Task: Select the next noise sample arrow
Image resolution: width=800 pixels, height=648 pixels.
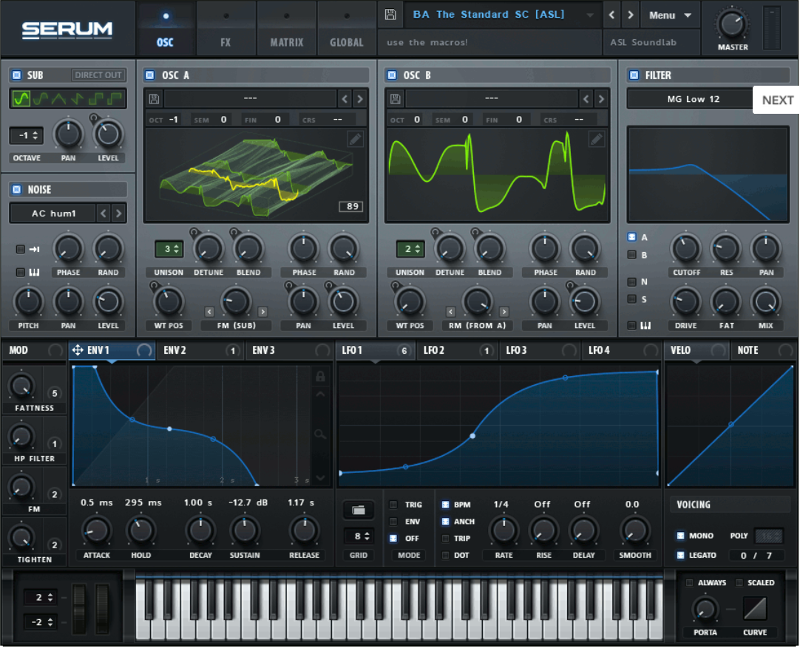Action: pos(118,213)
